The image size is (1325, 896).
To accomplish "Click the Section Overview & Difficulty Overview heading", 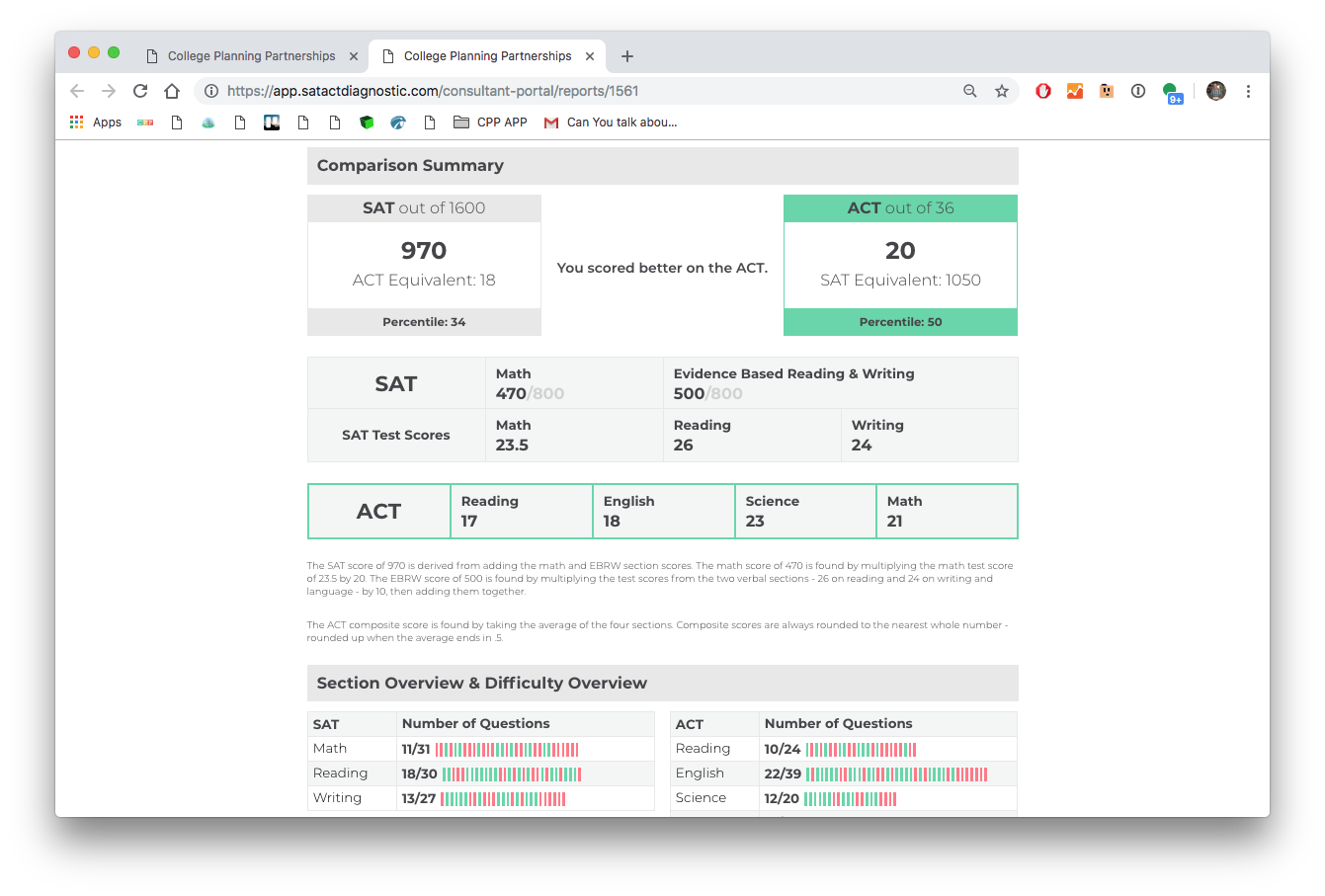I will (x=481, y=684).
